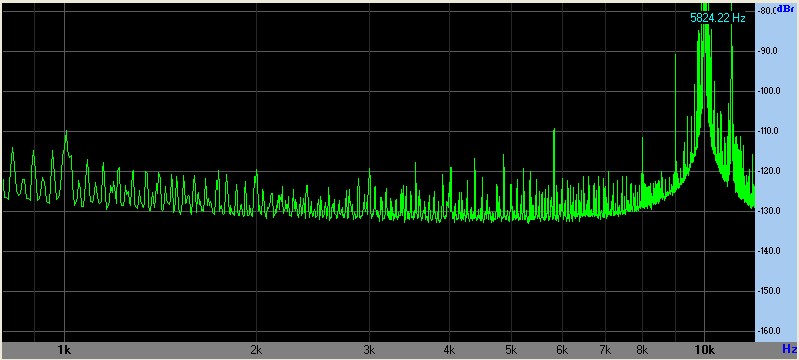
Task: Select the 3k frequency axis label
Action: tap(369, 350)
